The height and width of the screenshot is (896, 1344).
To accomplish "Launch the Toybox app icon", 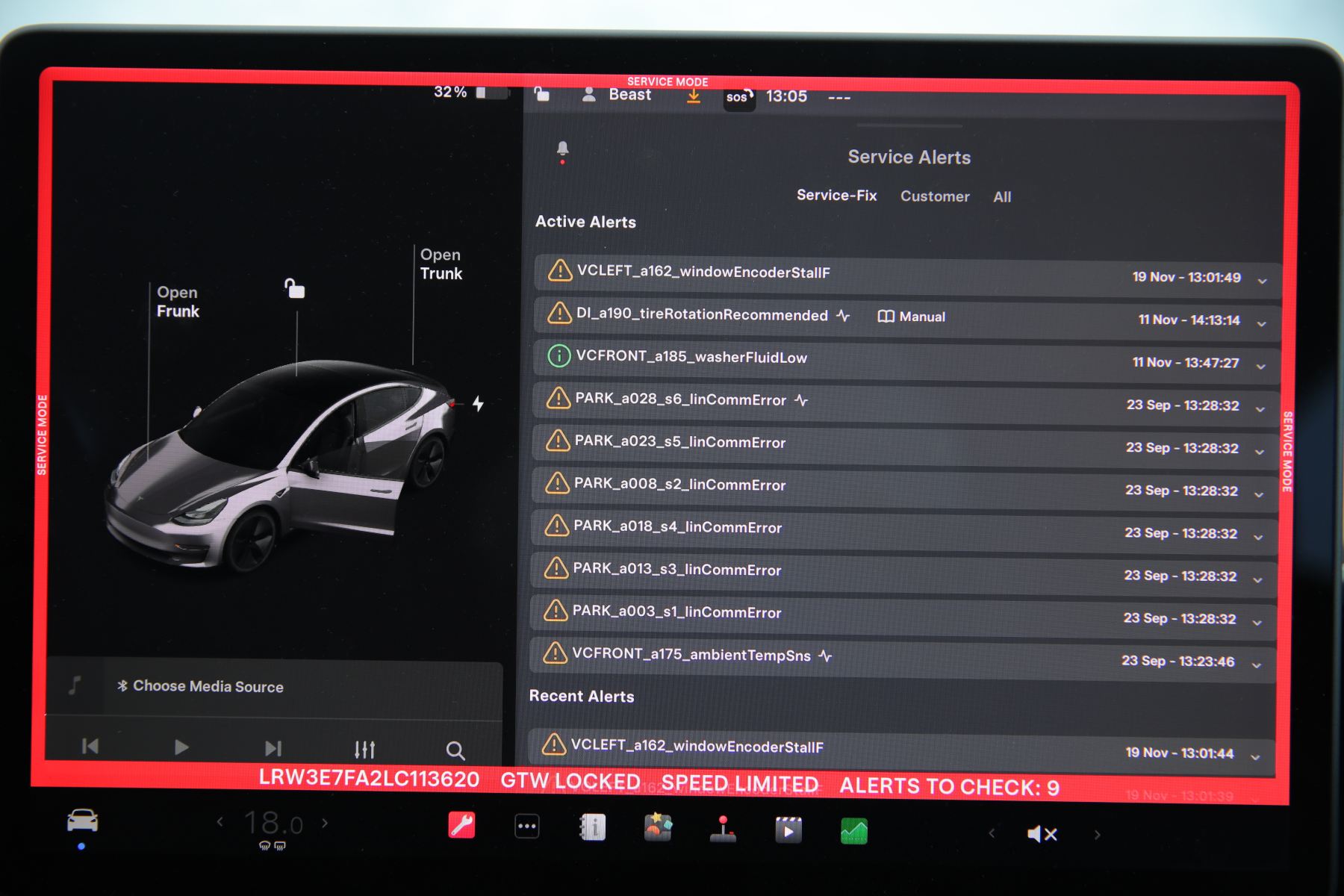I will (x=658, y=828).
